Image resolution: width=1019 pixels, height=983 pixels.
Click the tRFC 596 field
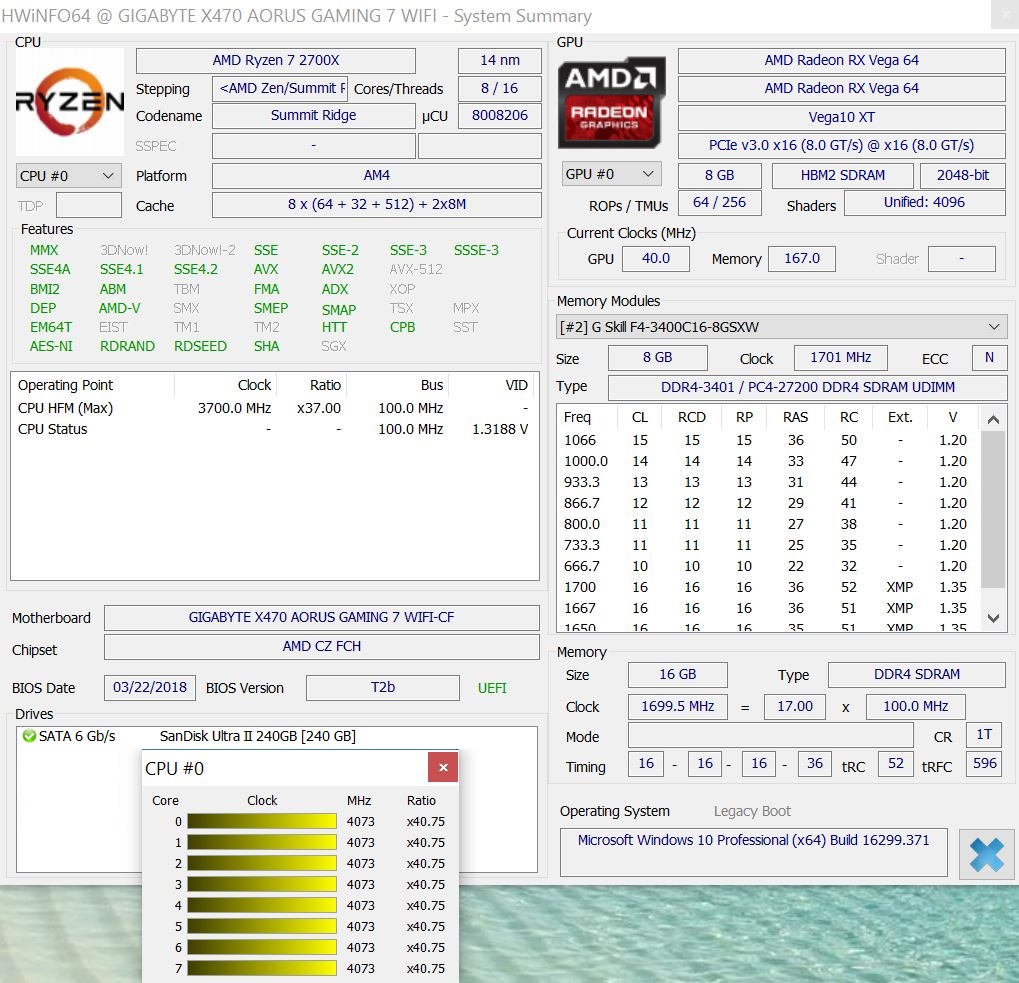tap(985, 763)
